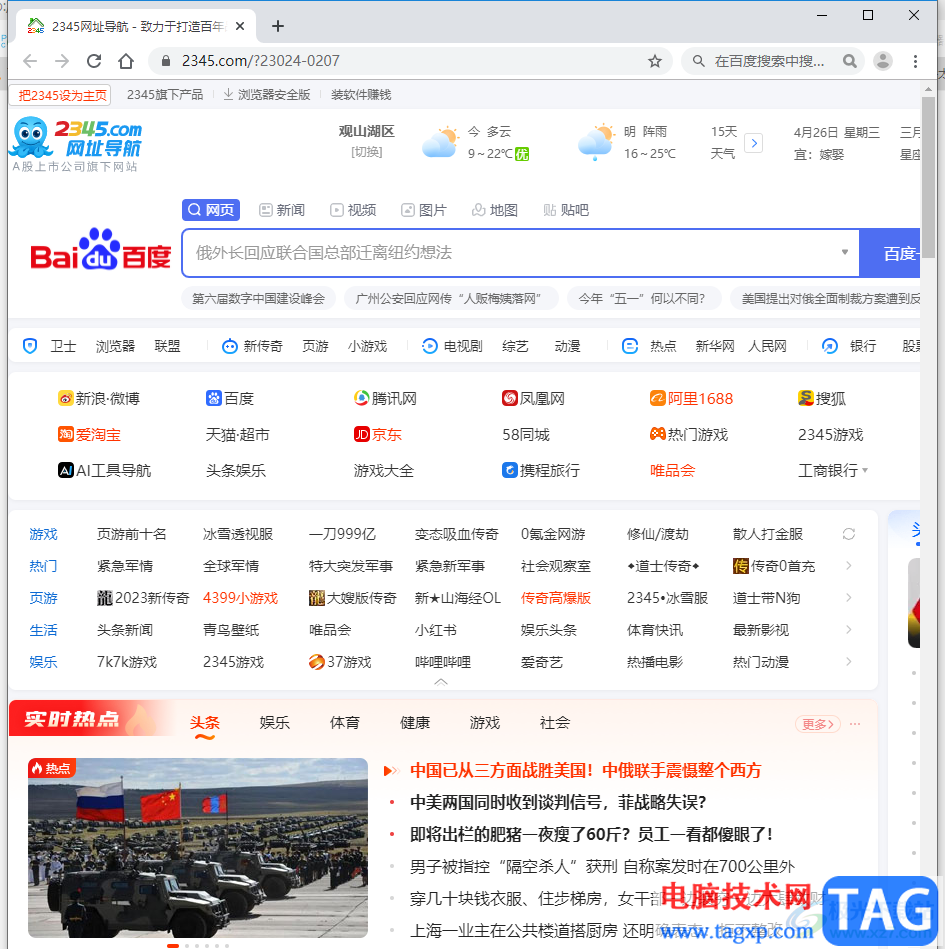
Task: Click the 新传奇 game icon
Action: pos(229,346)
